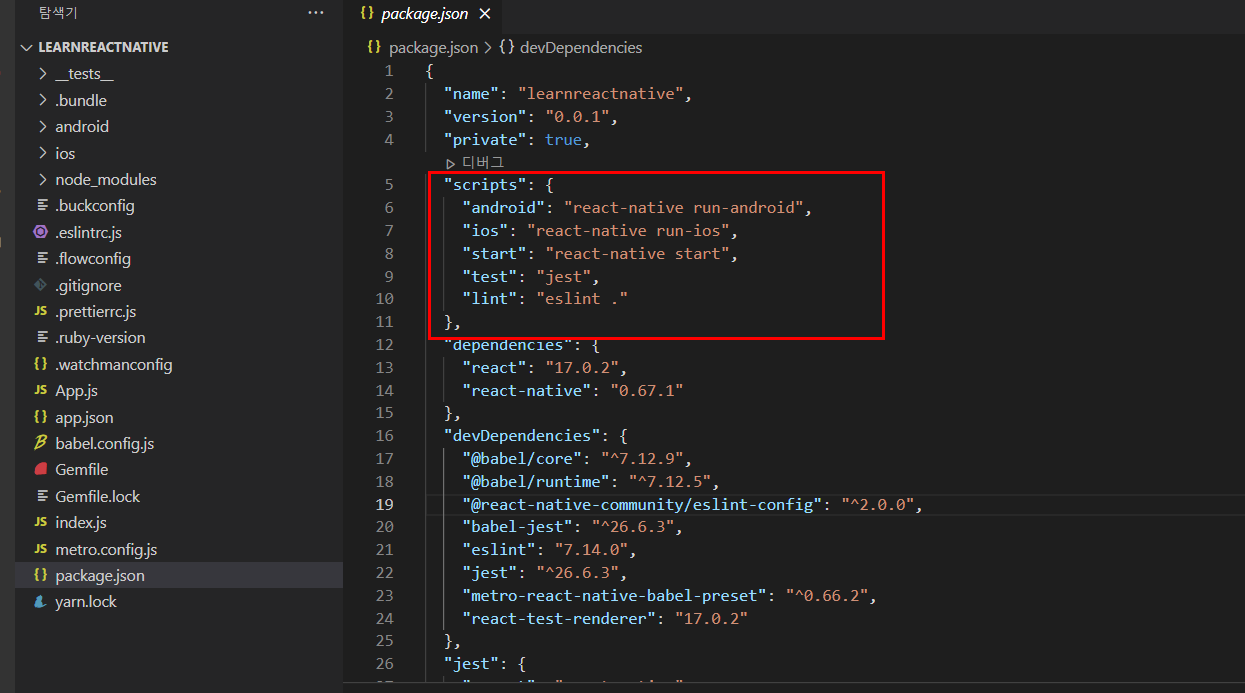
Task: Click the "learnreactnative" name value
Action: click(x=601, y=94)
